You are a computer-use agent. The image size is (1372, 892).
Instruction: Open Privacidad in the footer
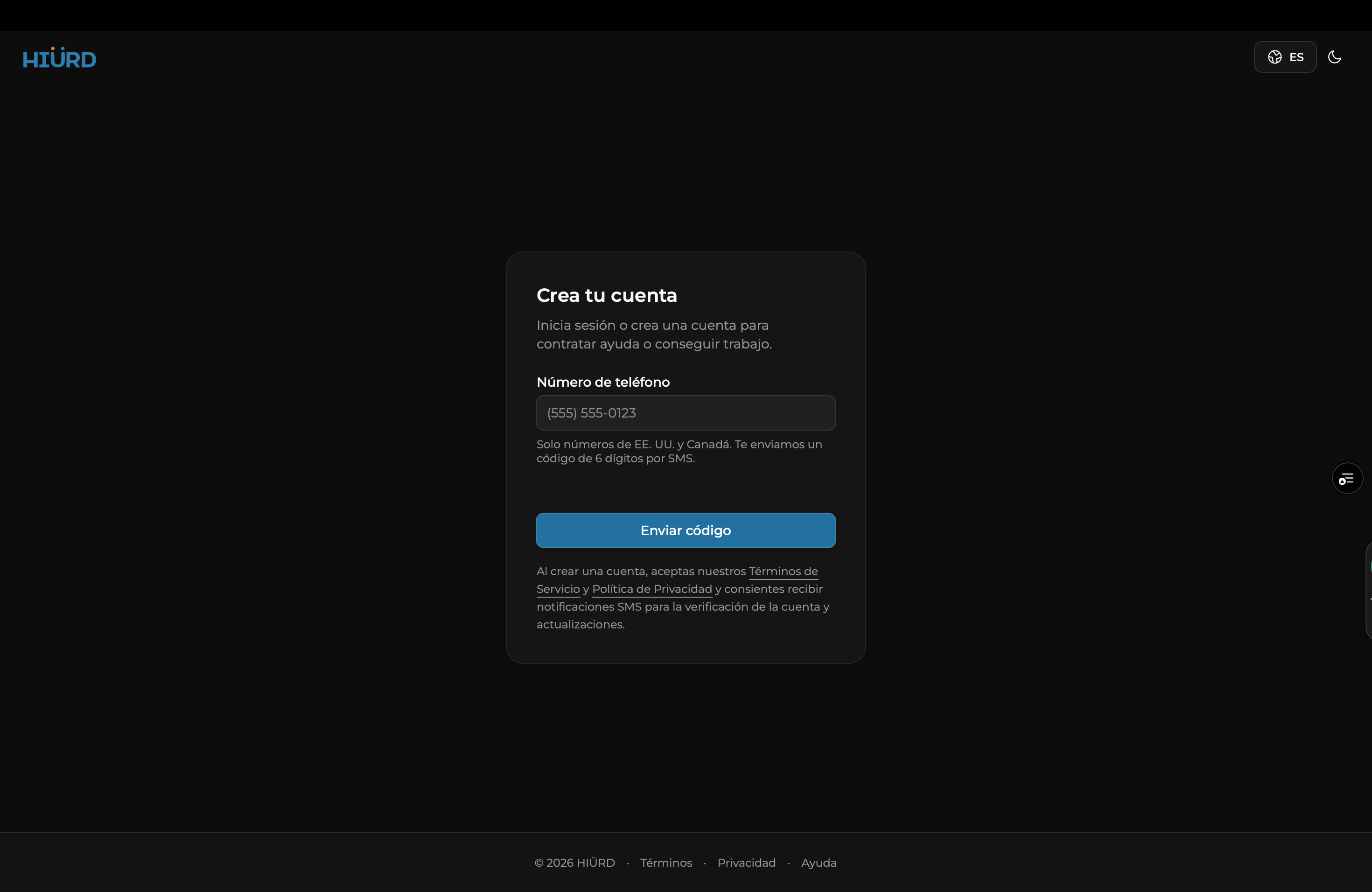coord(747,863)
